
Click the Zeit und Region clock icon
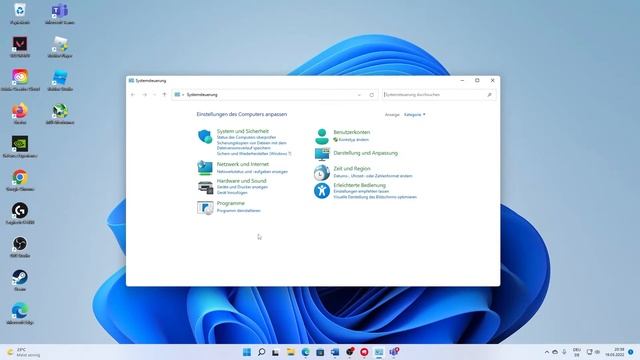pos(322,173)
